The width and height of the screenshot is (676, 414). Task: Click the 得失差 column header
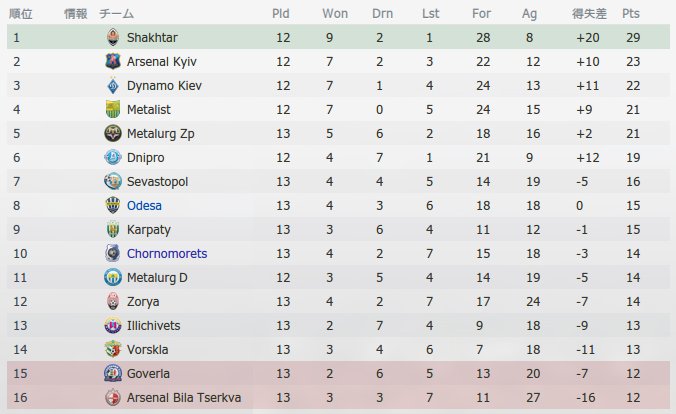(x=589, y=14)
